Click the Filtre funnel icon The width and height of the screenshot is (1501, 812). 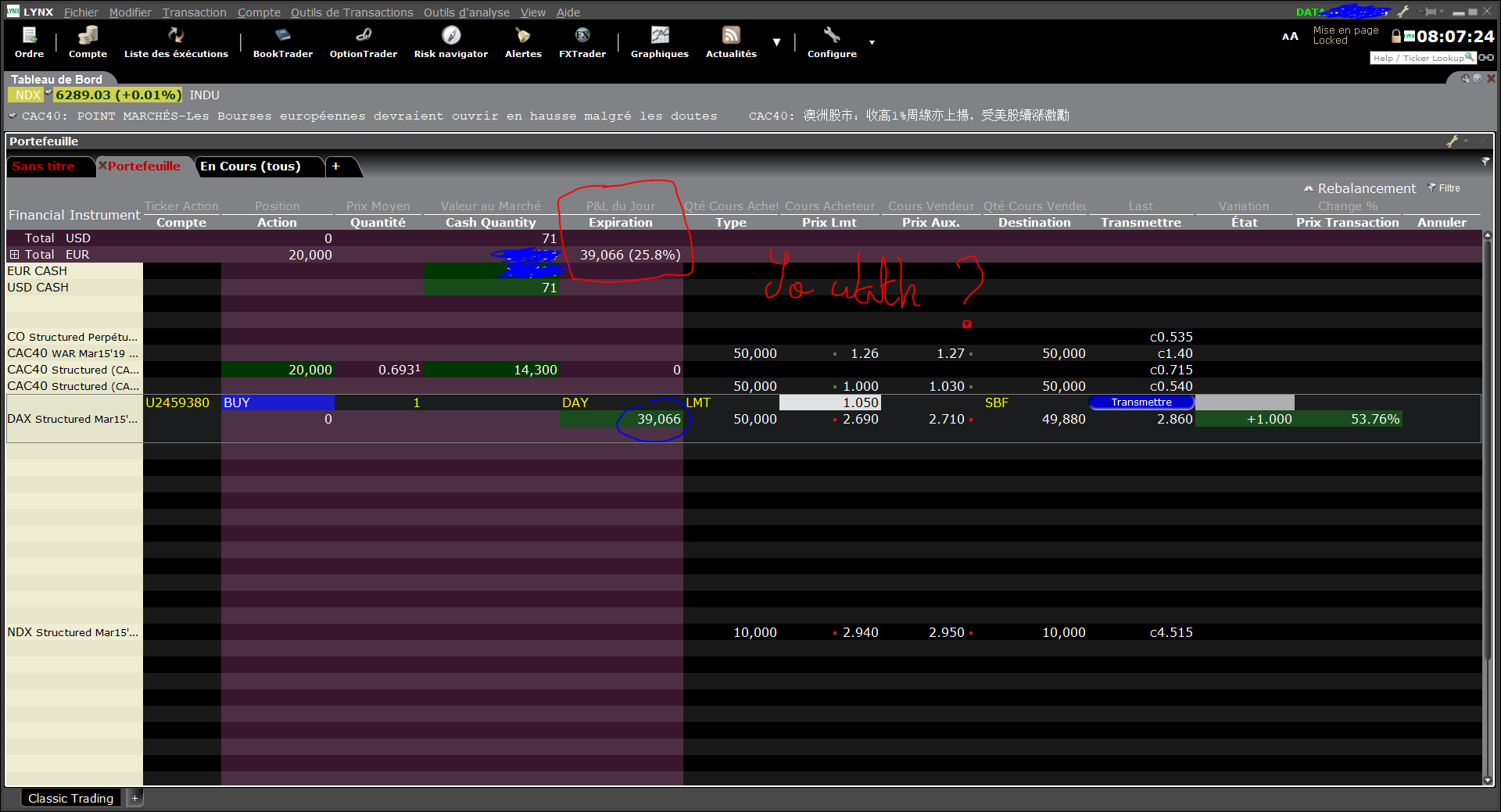tap(1431, 188)
